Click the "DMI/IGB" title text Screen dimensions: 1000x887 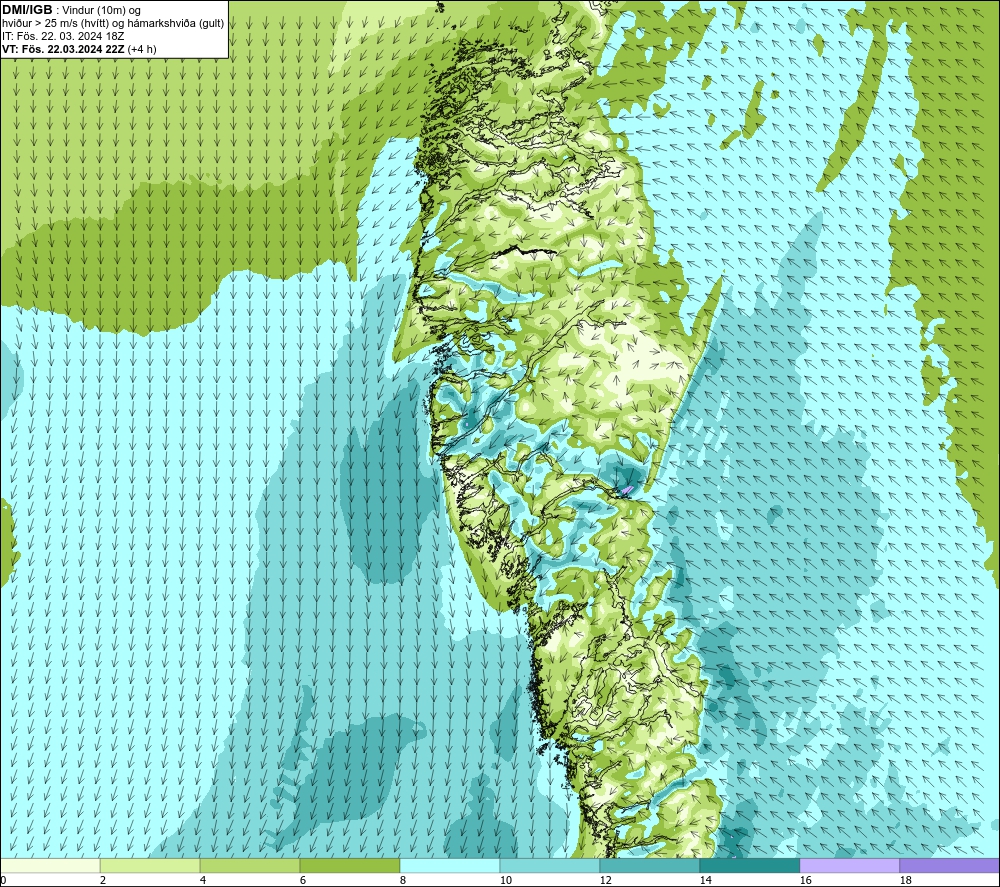click(x=27, y=10)
